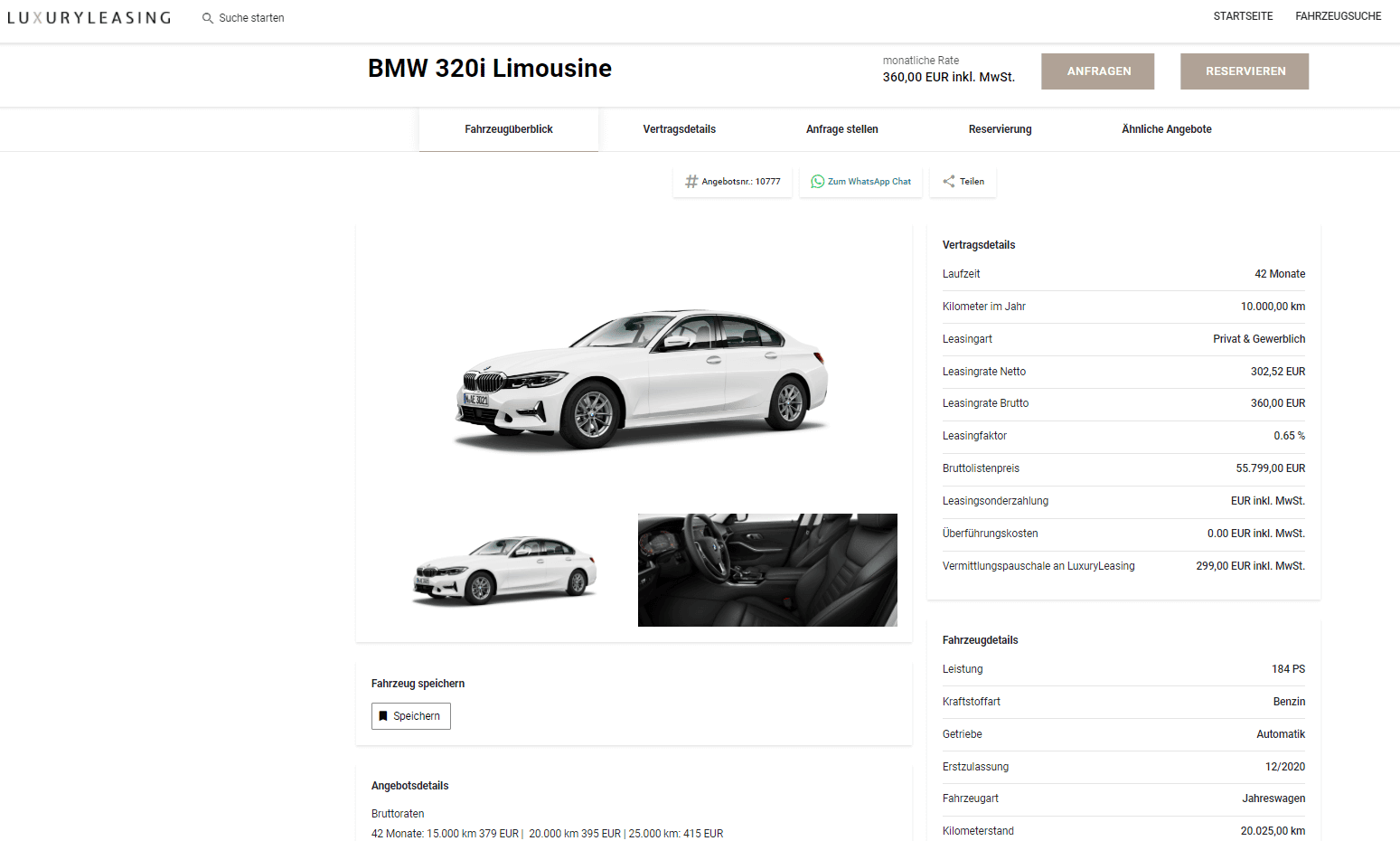The height and width of the screenshot is (841, 1400).
Task: Click the Fahrzeug speichern heading
Action: point(418,684)
